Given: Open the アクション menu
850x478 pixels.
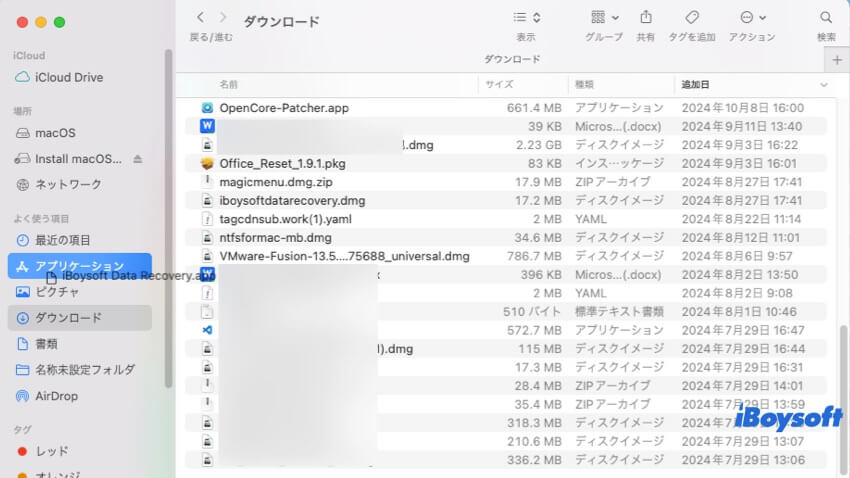Looking at the screenshot, I should pos(752,17).
